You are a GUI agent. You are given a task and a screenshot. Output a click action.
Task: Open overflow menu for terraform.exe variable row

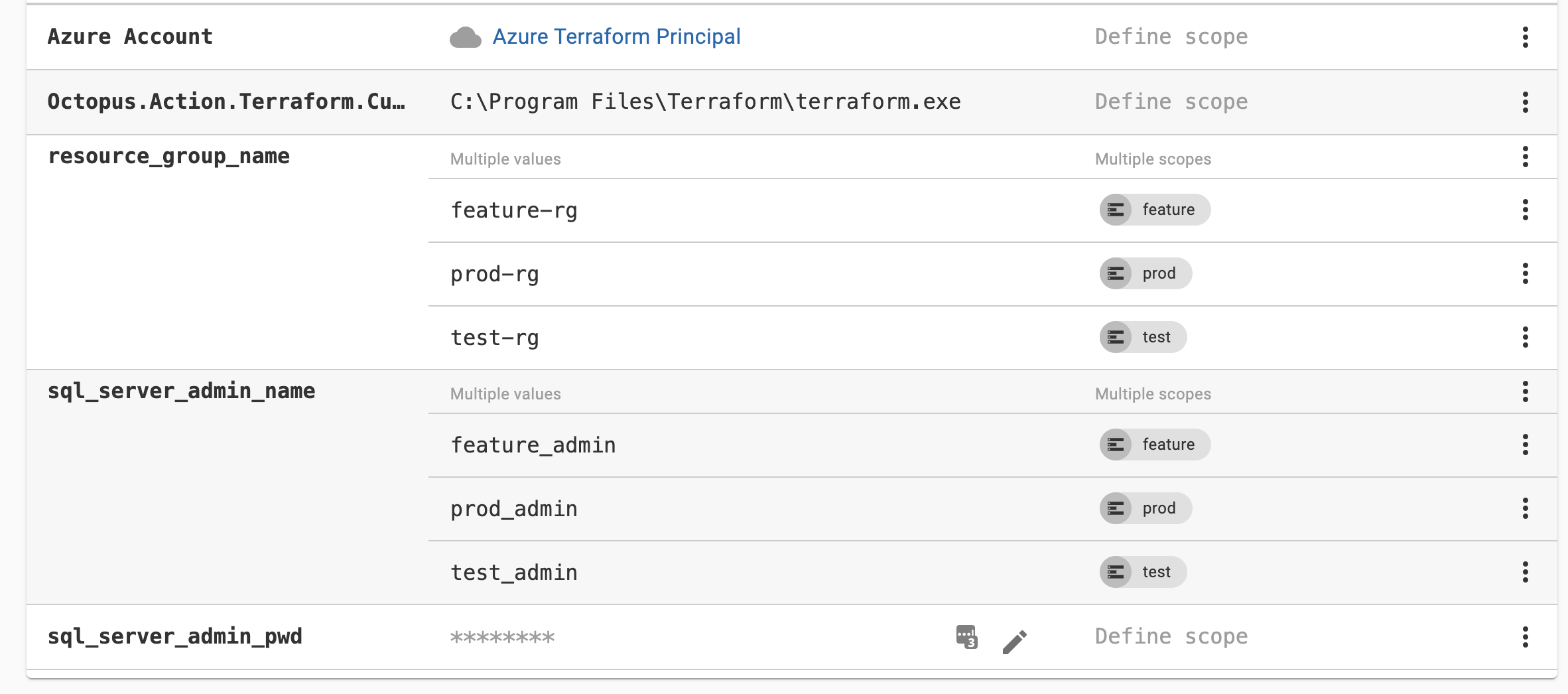(1525, 102)
